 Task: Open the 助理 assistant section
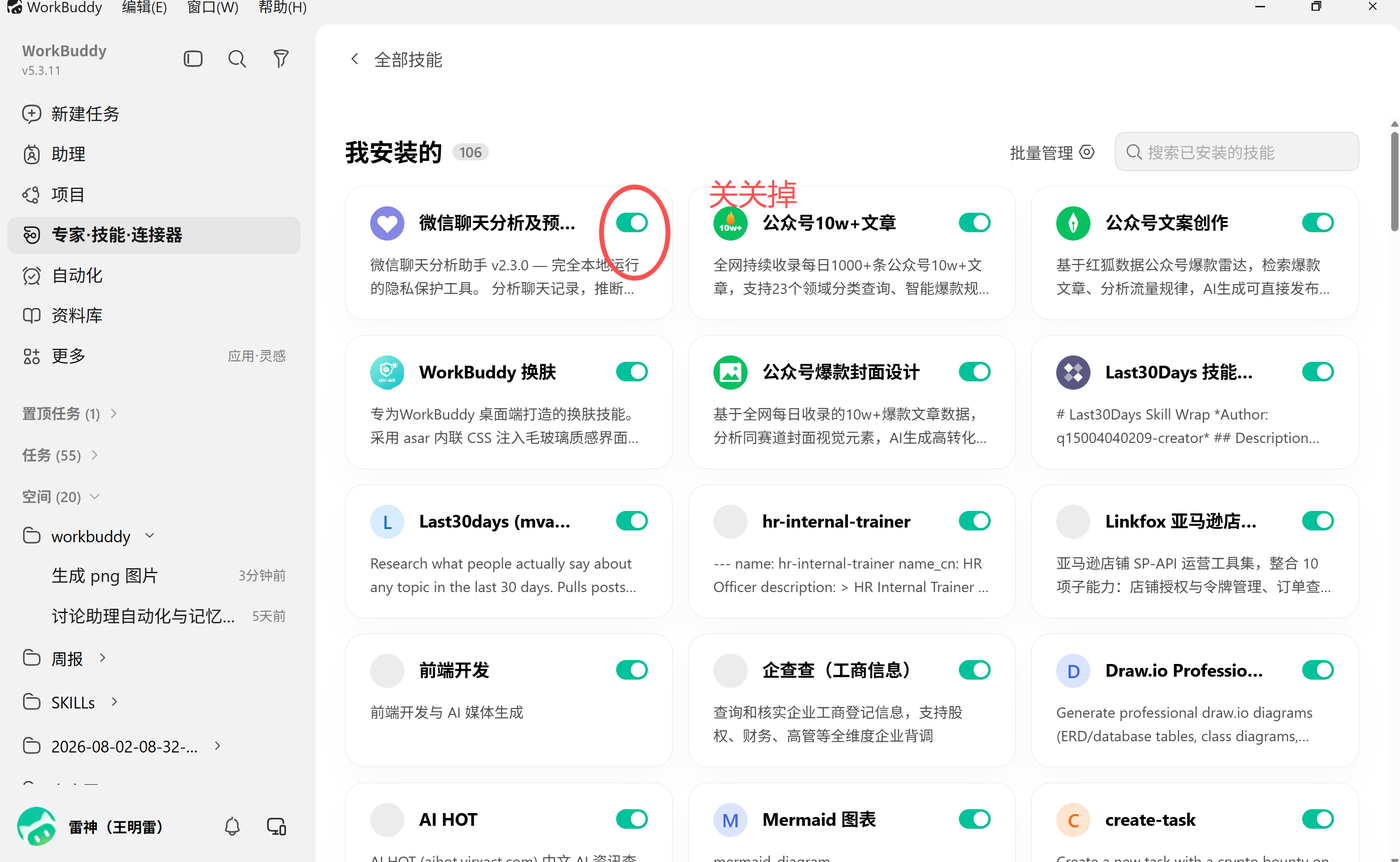pos(154,154)
